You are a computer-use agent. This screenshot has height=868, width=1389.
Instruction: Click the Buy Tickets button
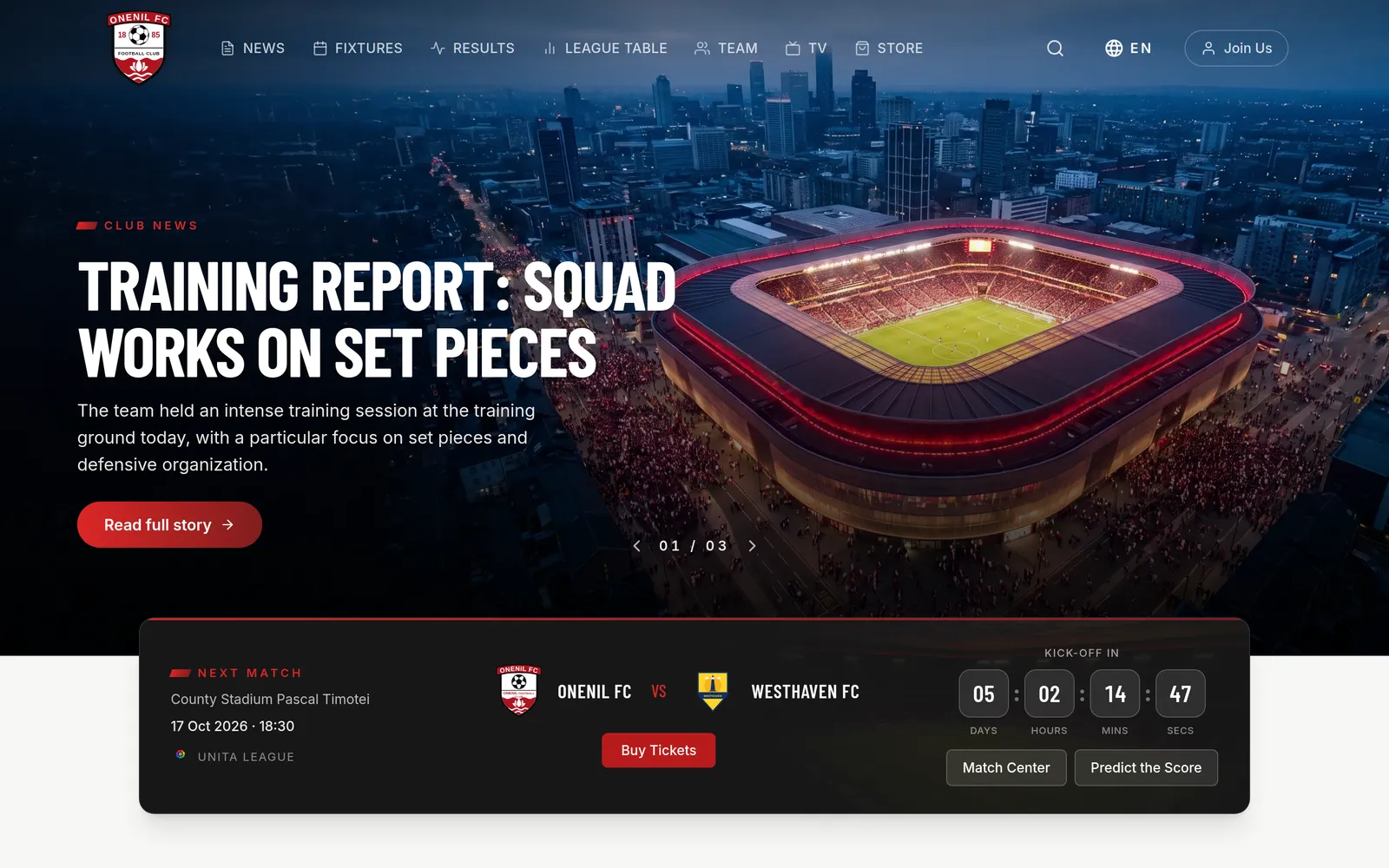coord(659,751)
